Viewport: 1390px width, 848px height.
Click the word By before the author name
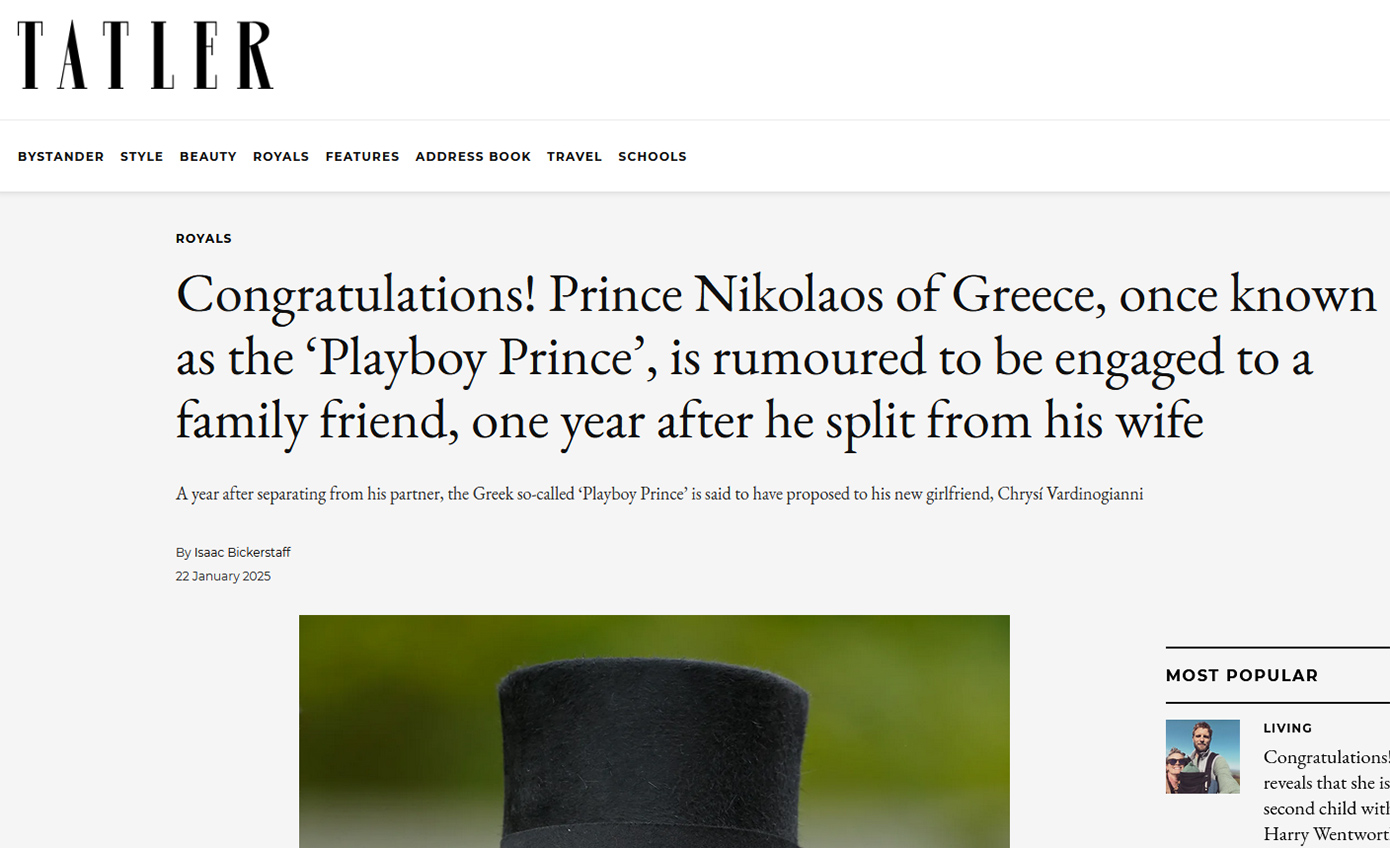click(x=183, y=553)
